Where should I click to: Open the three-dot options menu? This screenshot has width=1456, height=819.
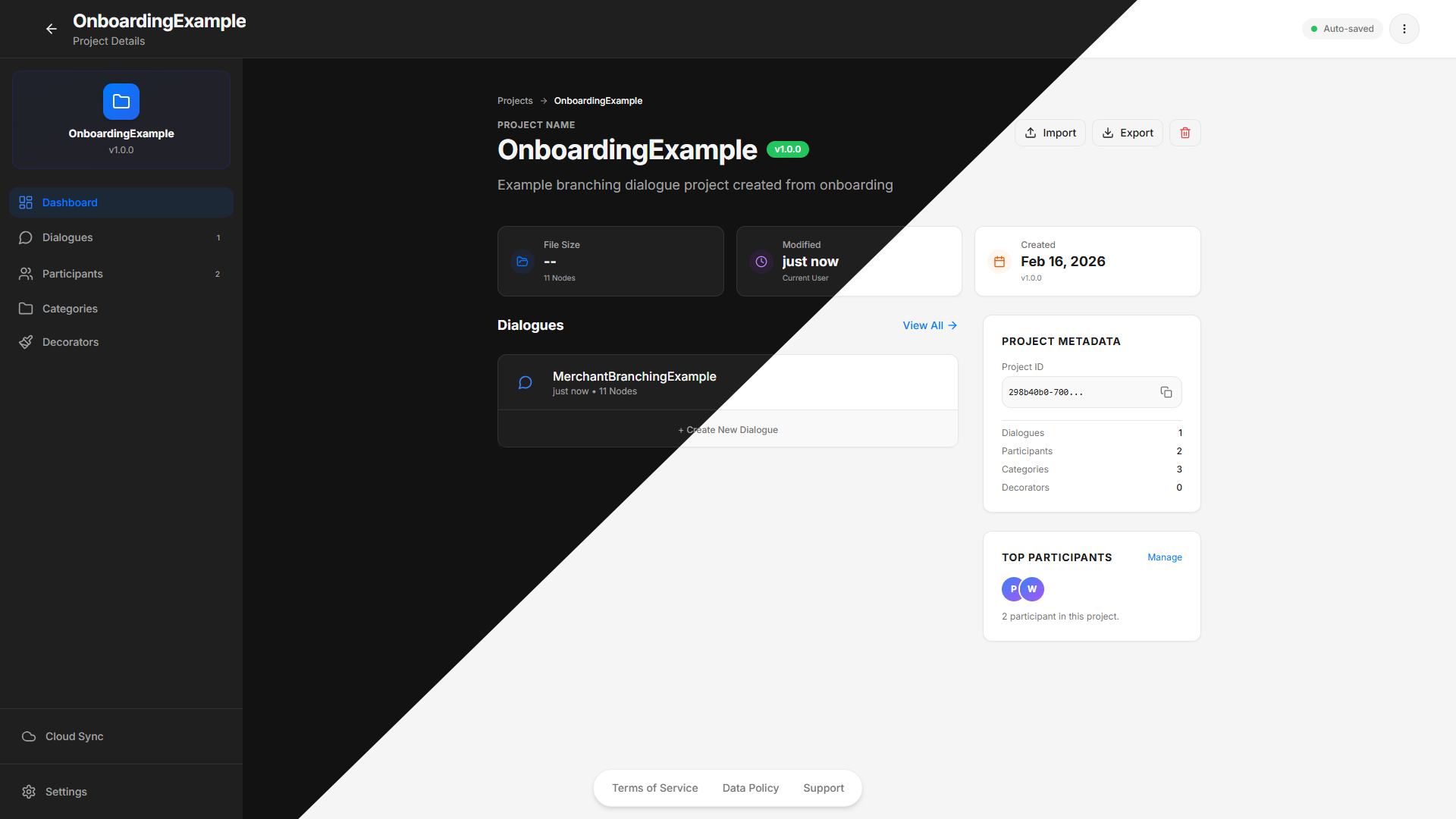click(1404, 29)
